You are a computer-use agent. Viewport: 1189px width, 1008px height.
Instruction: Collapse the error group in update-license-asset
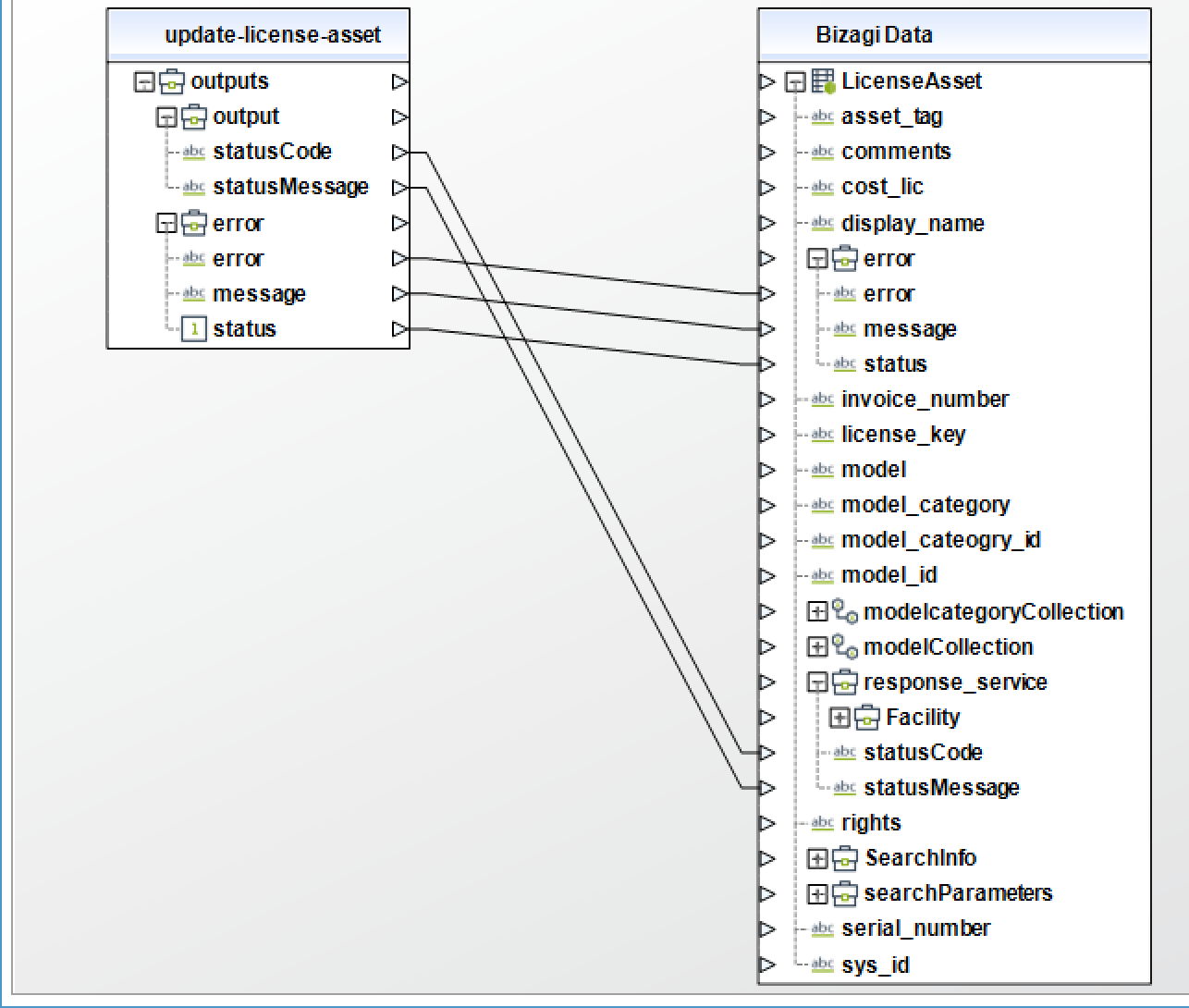pos(166,224)
